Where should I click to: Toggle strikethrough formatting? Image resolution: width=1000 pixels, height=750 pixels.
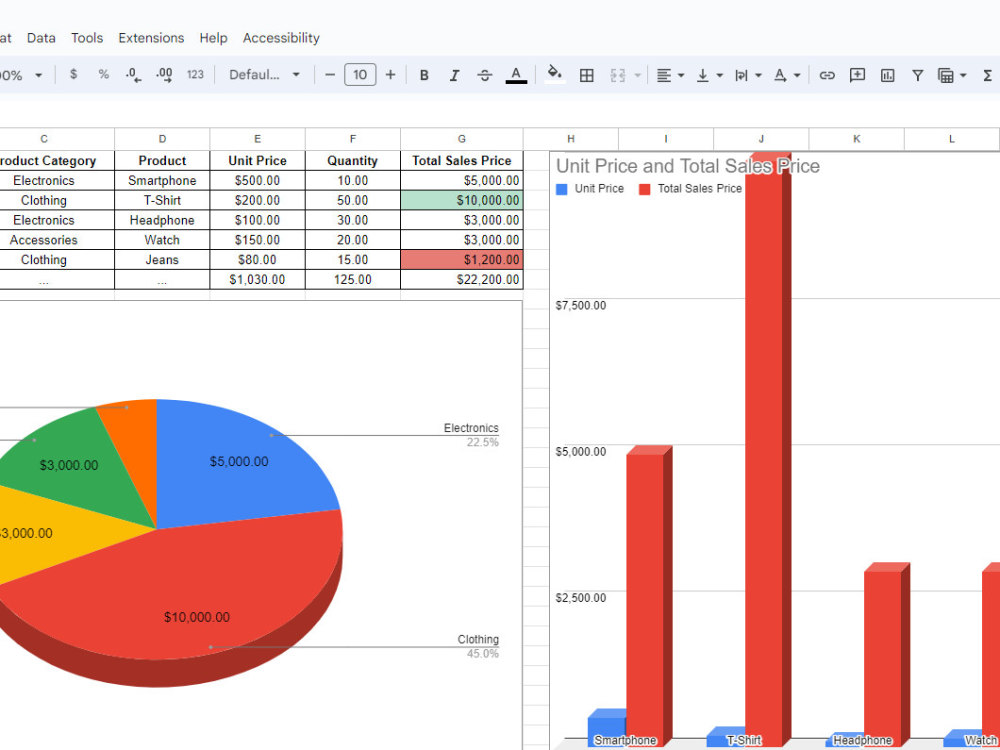click(485, 75)
